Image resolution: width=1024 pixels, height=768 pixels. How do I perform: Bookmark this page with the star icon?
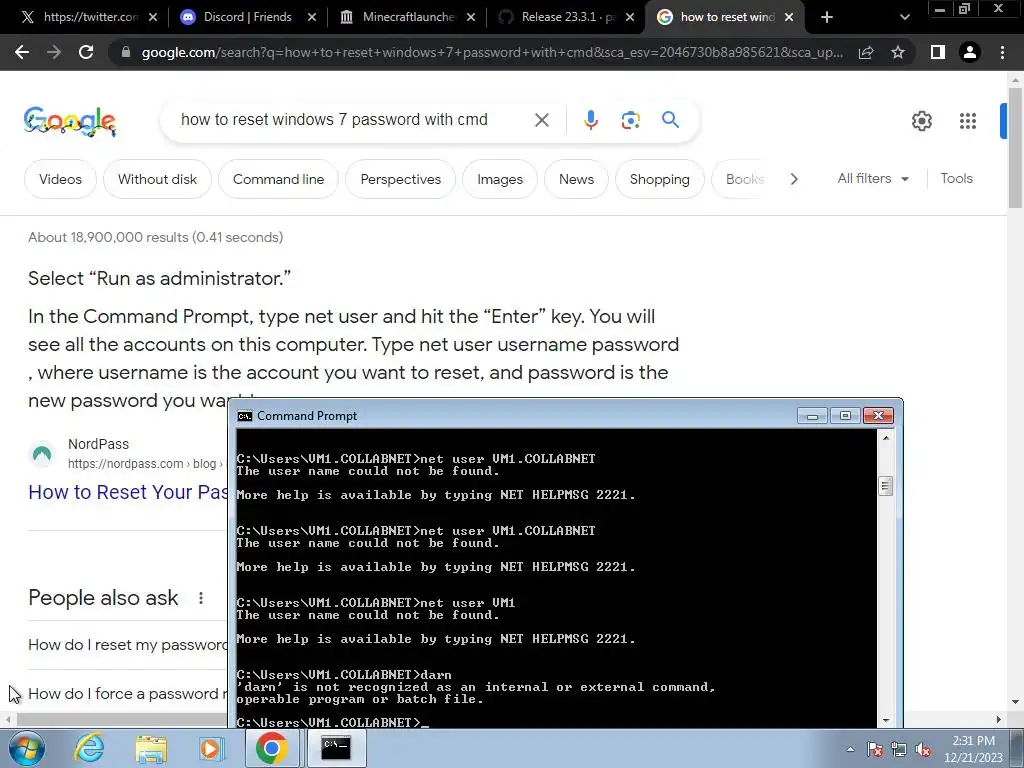(898, 52)
